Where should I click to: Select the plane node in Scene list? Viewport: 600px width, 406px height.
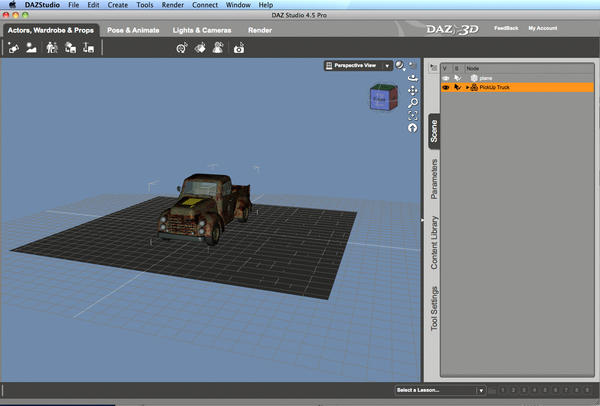pyautogui.click(x=487, y=77)
